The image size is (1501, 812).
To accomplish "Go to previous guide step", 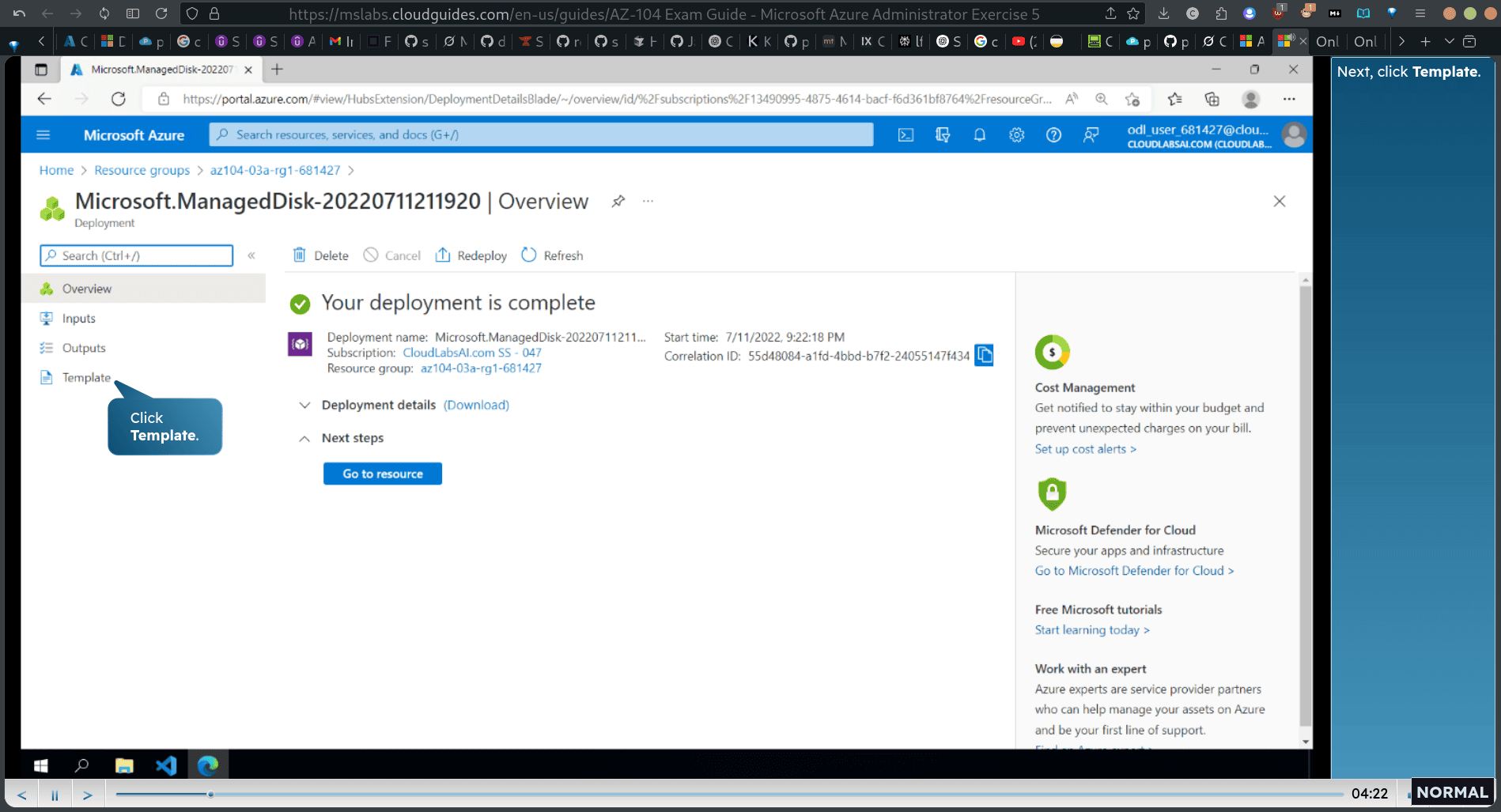I will (x=22, y=795).
